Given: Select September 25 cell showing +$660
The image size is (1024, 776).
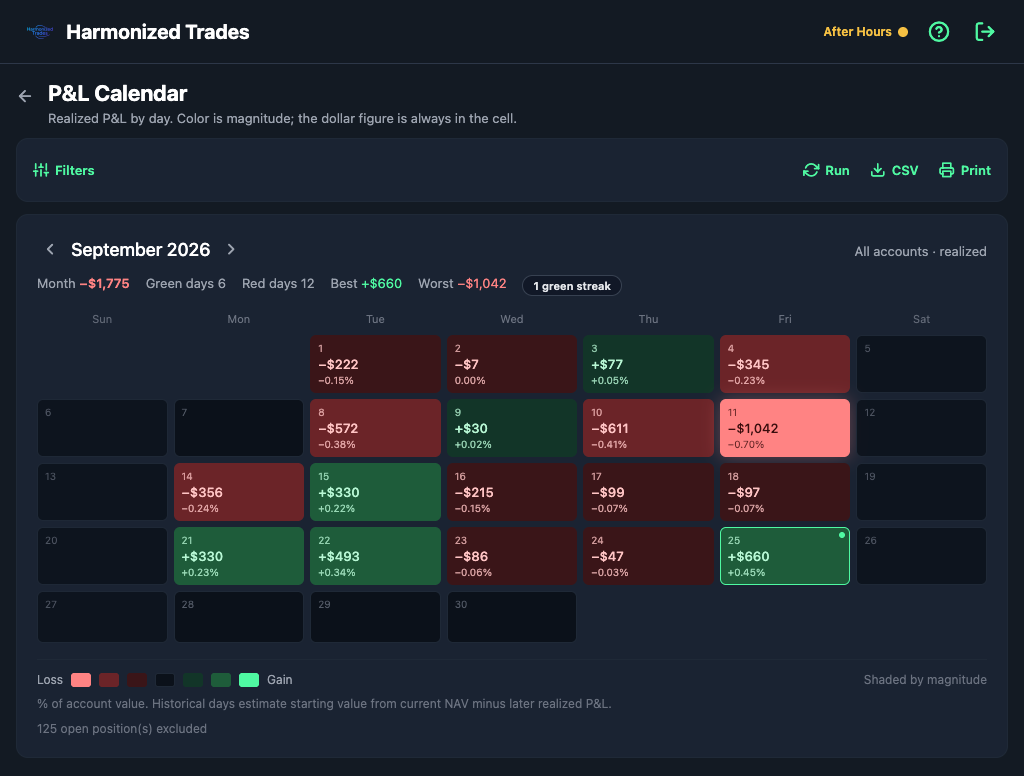Looking at the screenshot, I should coord(785,556).
